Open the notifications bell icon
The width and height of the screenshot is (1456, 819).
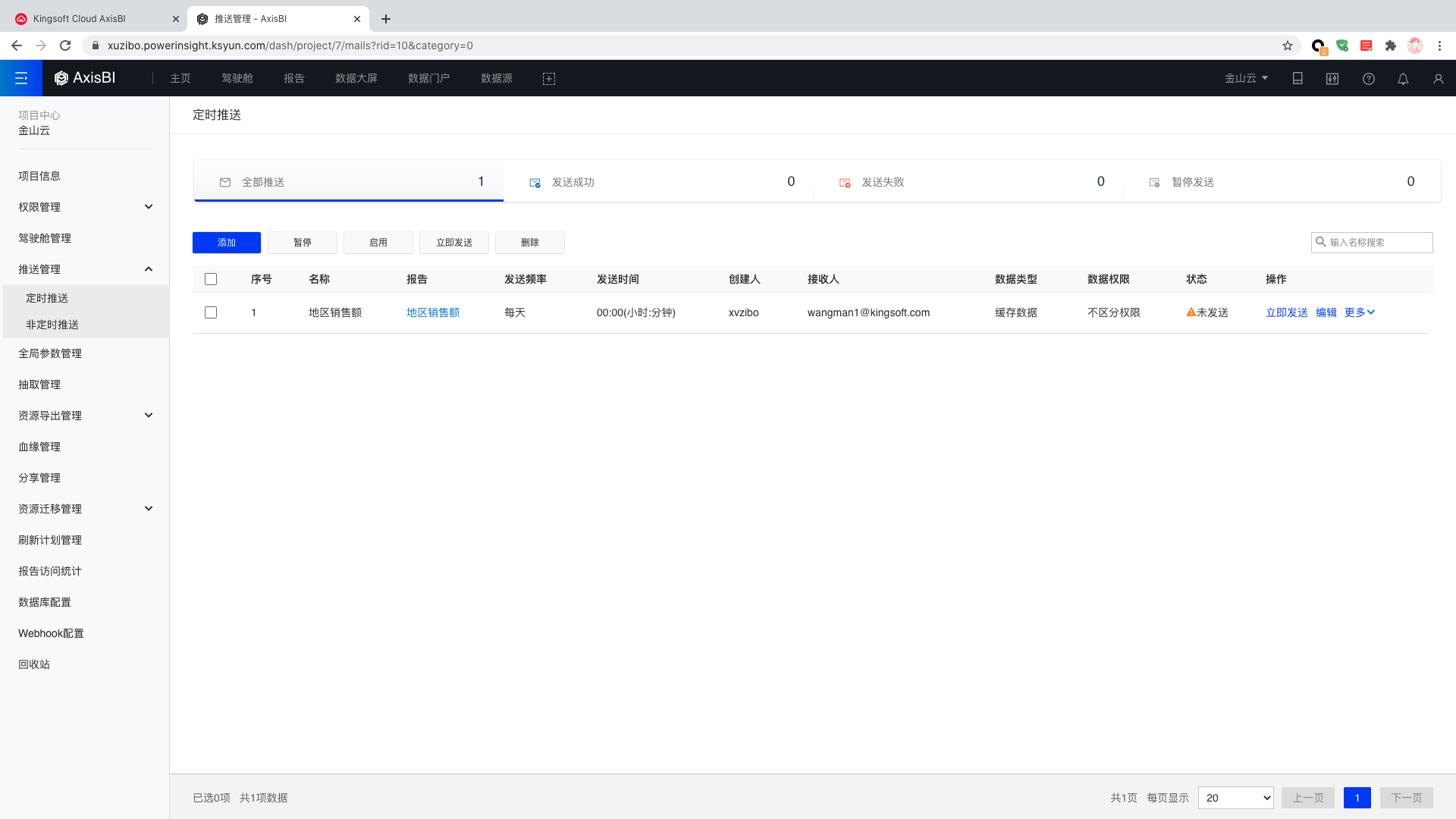pos(1403,79)
